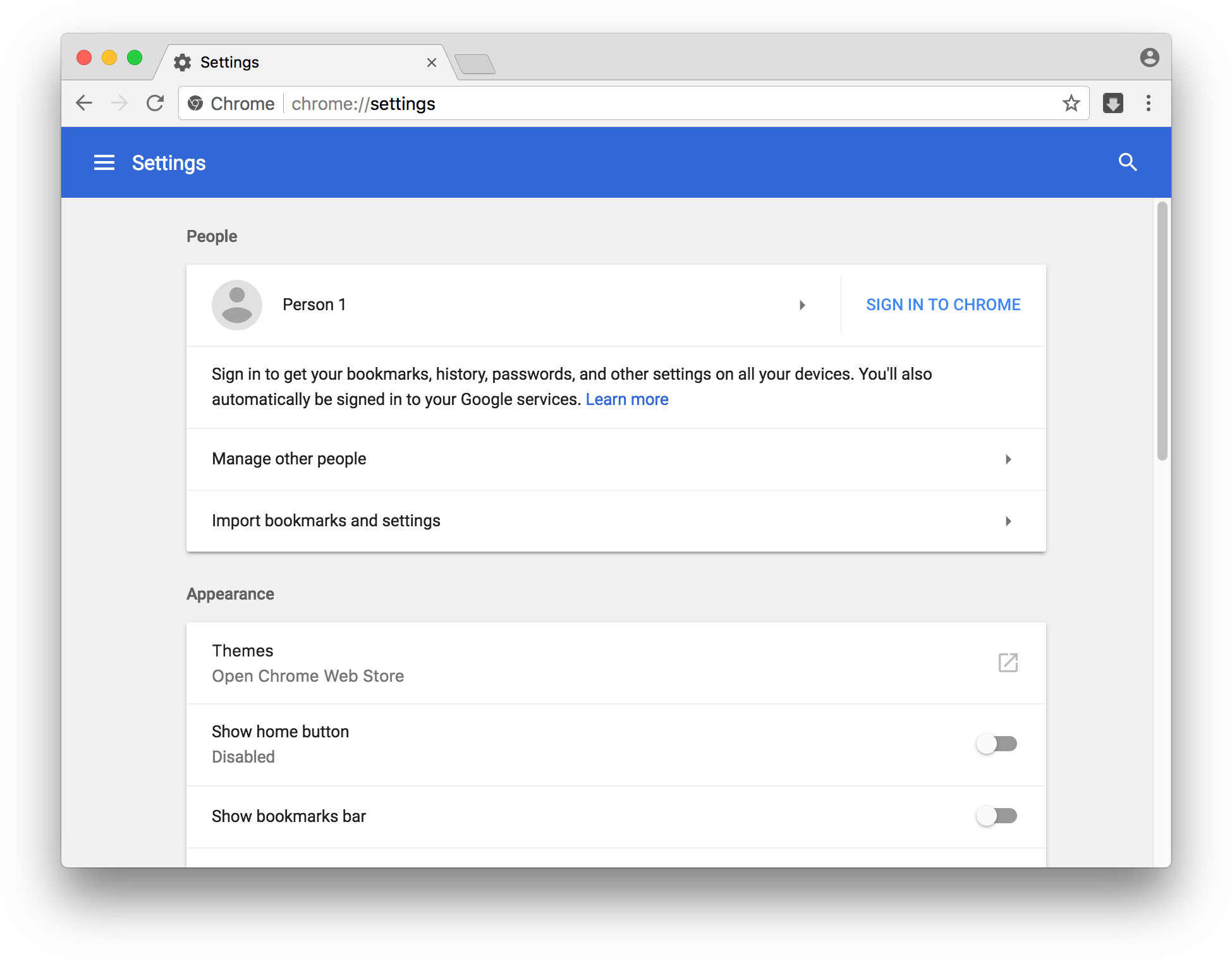Expand the Person 1 profile details arrow
The width and height of the screenshot is (1232, 961).
pyautogui.click(x=802, y=305)
